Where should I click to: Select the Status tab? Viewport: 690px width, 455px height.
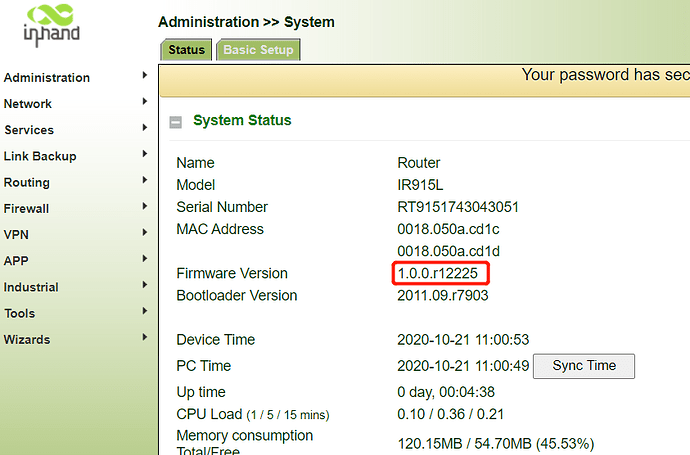pos(186,50)
